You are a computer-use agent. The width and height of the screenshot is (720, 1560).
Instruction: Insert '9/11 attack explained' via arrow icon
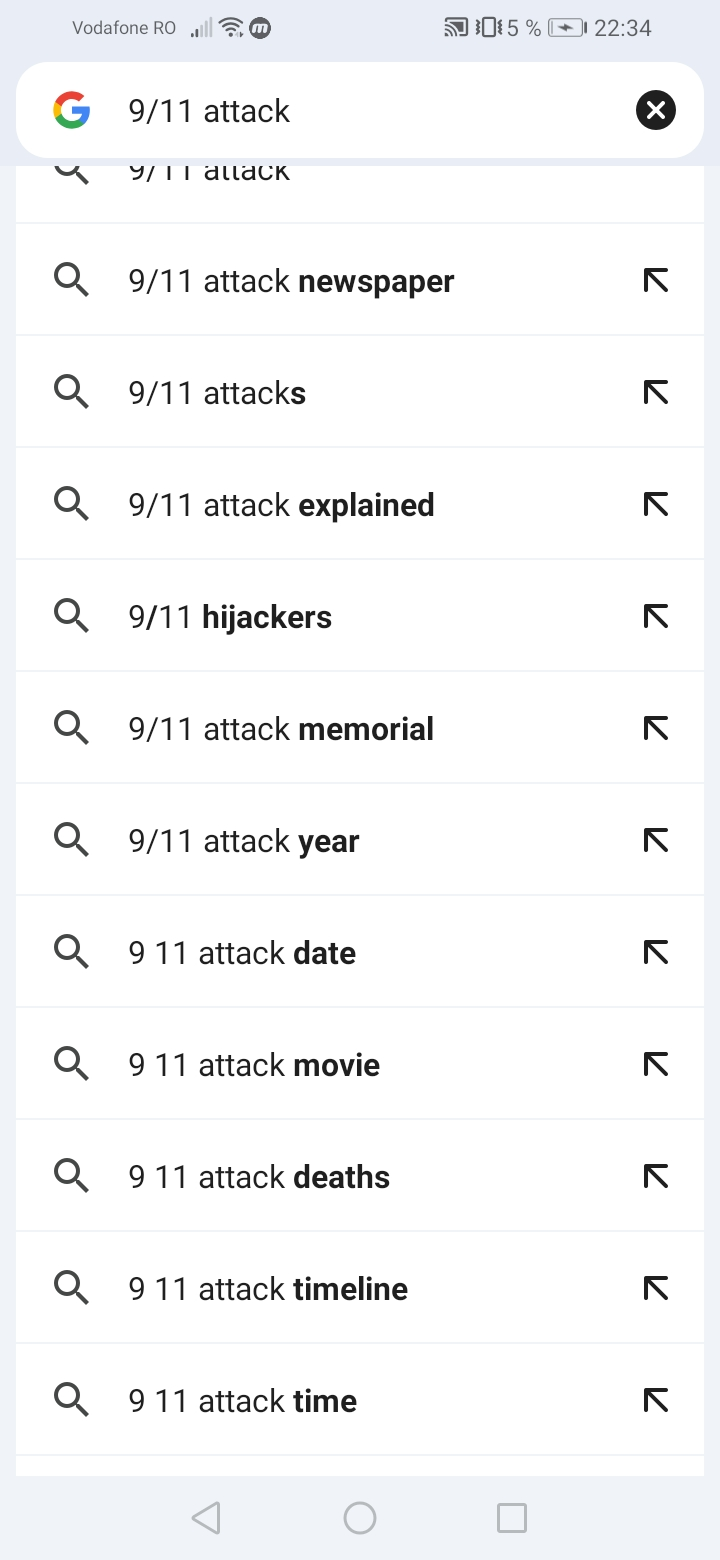[655, 505]
